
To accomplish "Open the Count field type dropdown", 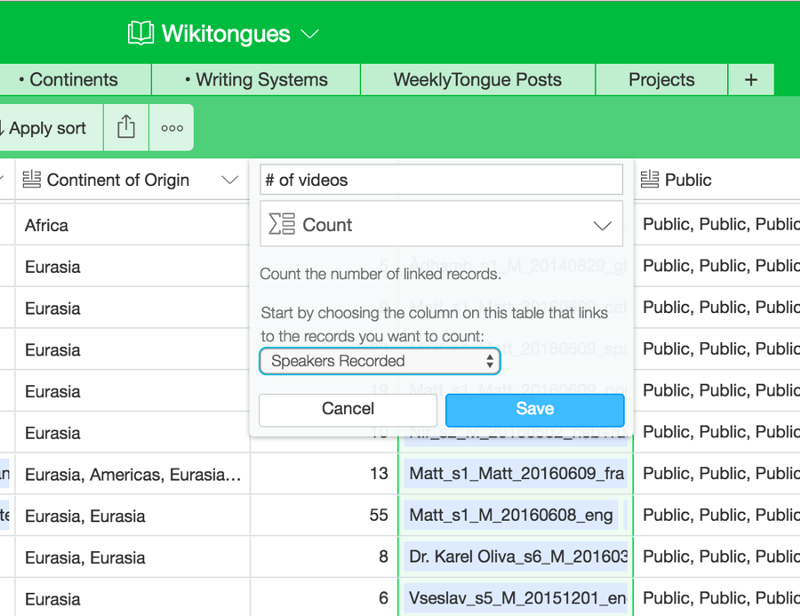I will (441, 224).
